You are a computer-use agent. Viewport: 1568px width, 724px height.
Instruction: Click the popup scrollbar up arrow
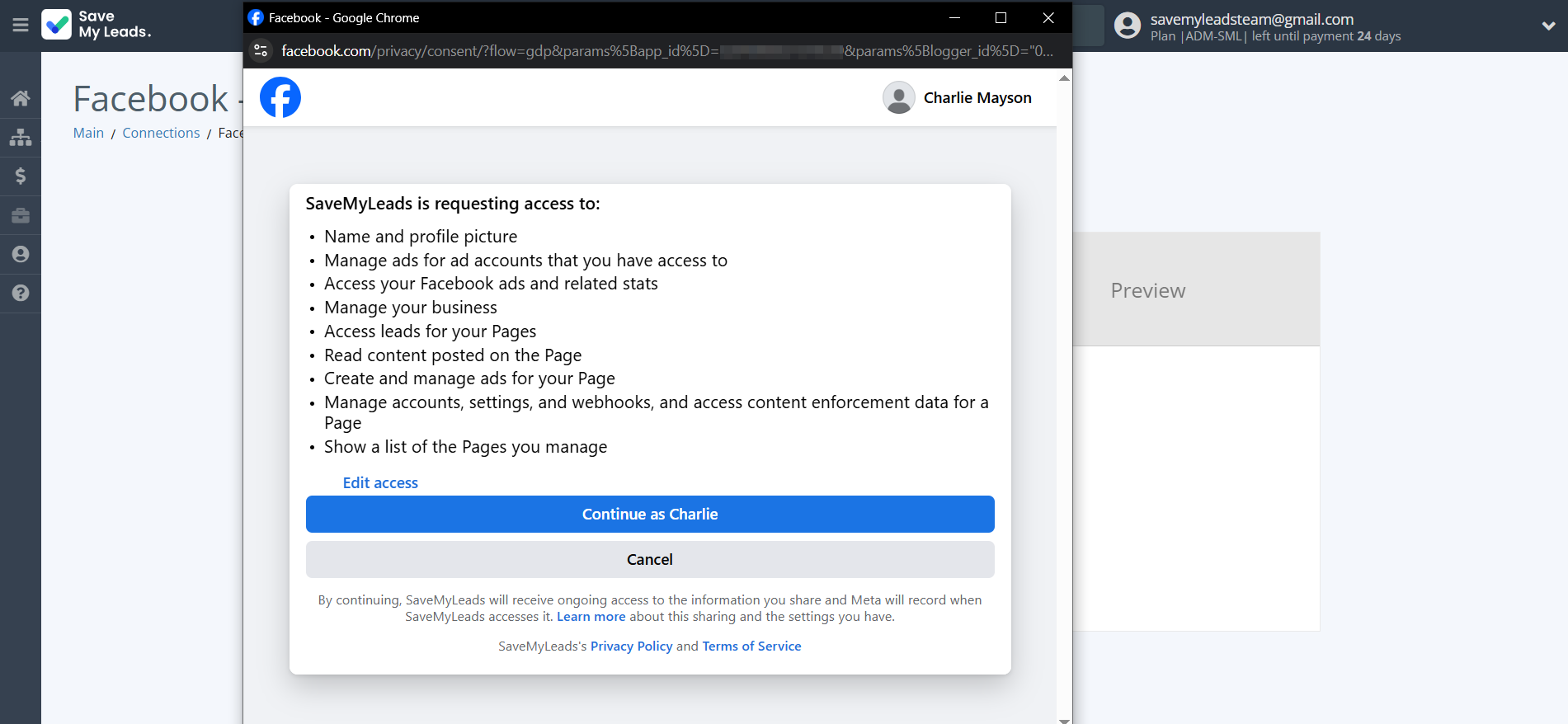point(1064,78)
